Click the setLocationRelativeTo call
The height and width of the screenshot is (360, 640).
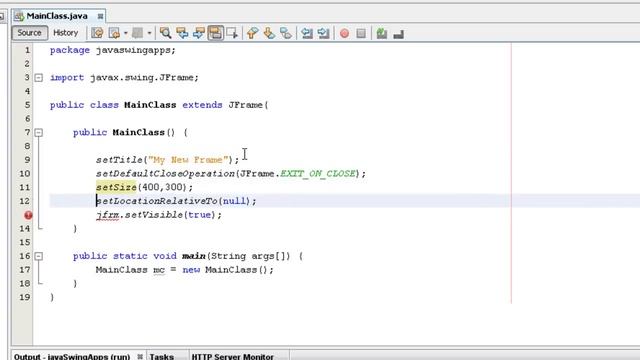coord(176,201)
